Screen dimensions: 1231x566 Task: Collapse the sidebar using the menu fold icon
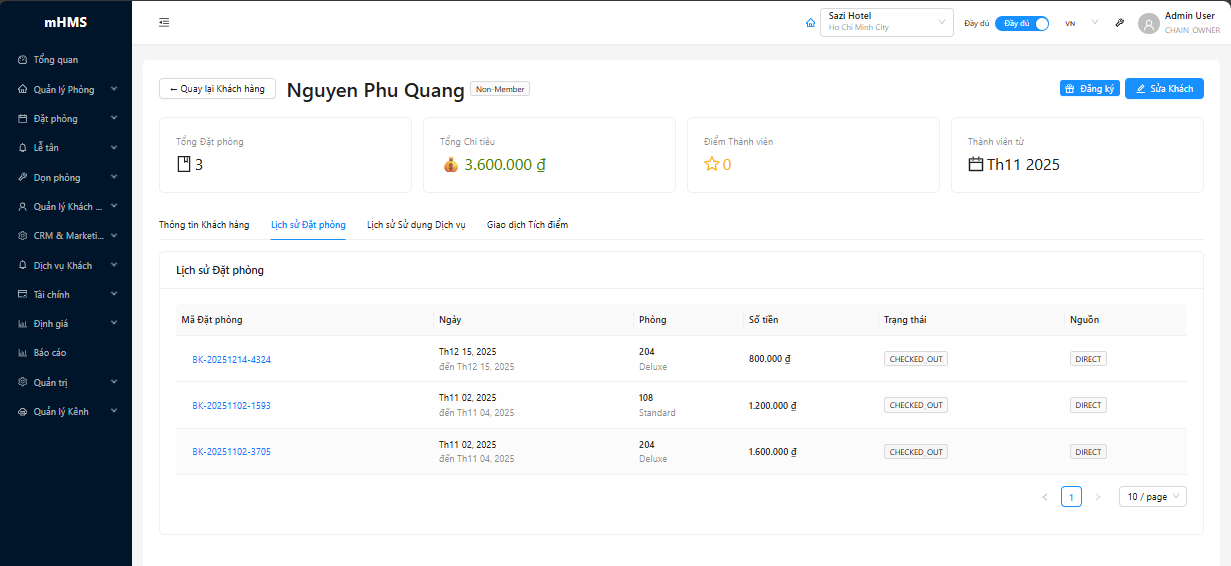tap(164, 23)
